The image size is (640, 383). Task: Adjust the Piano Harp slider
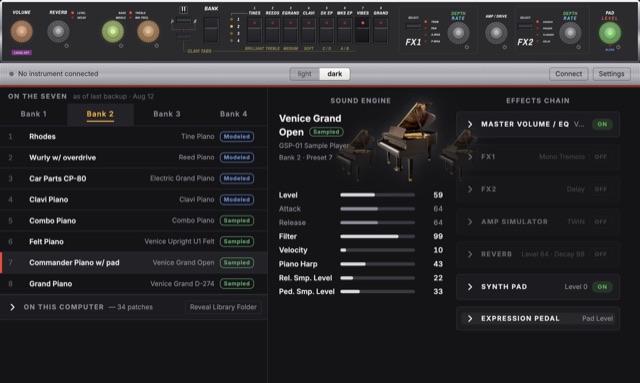coord(378,264)
